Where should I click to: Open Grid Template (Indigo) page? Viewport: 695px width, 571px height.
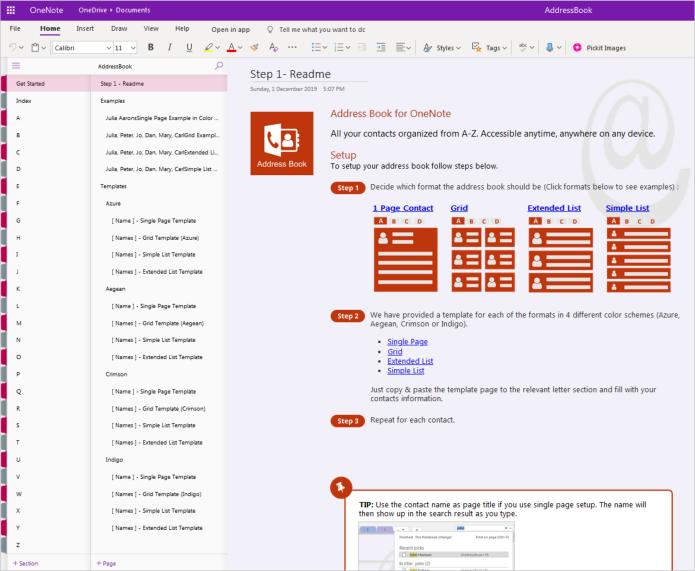pyautogui.click(x=160, y=494)
